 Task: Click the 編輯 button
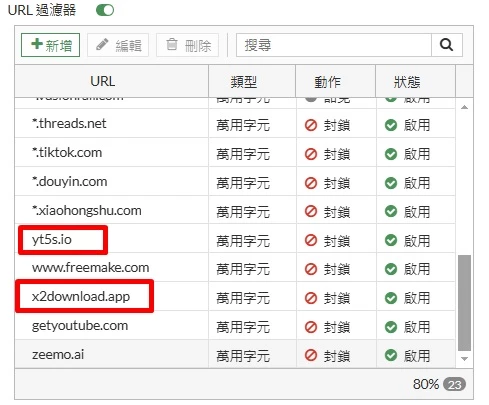pos(118,45)
